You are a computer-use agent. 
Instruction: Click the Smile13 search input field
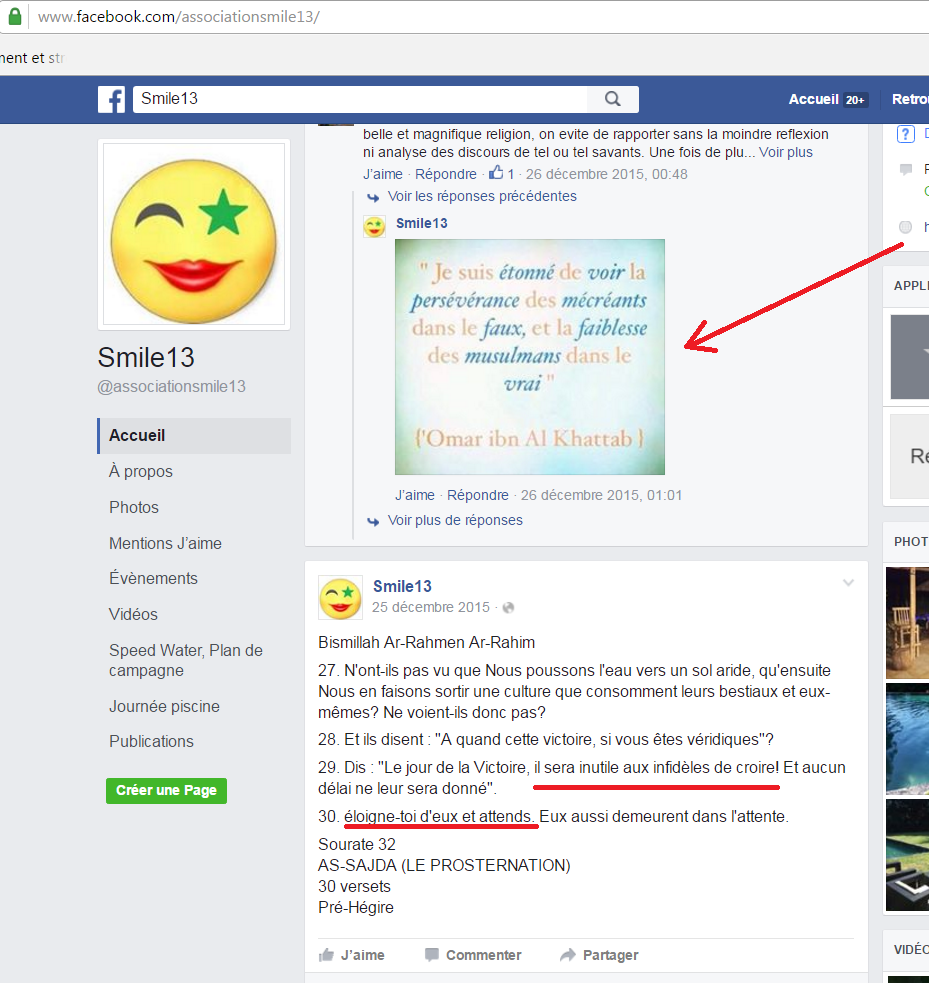pos(360,99)
